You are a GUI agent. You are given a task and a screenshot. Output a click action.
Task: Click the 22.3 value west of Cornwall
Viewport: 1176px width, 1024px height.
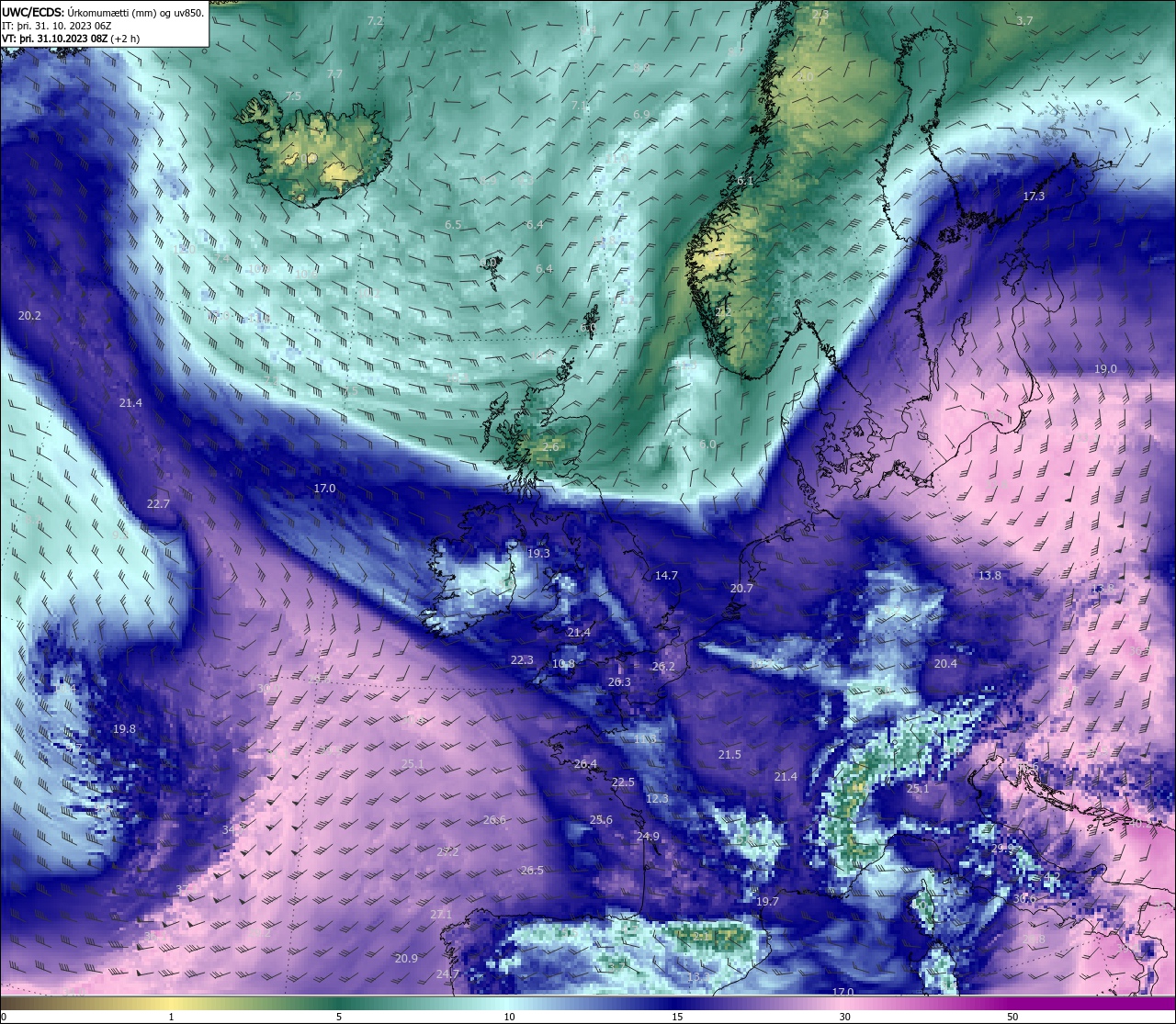[x=522, y=659]
